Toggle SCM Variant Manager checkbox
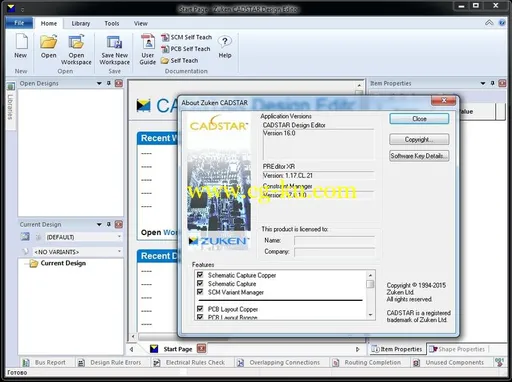The width and height of the screenshot is (512, 382). (200, 292)
